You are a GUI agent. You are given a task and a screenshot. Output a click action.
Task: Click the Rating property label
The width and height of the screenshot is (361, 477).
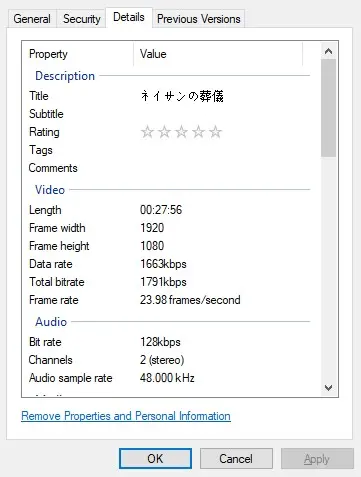44,132
